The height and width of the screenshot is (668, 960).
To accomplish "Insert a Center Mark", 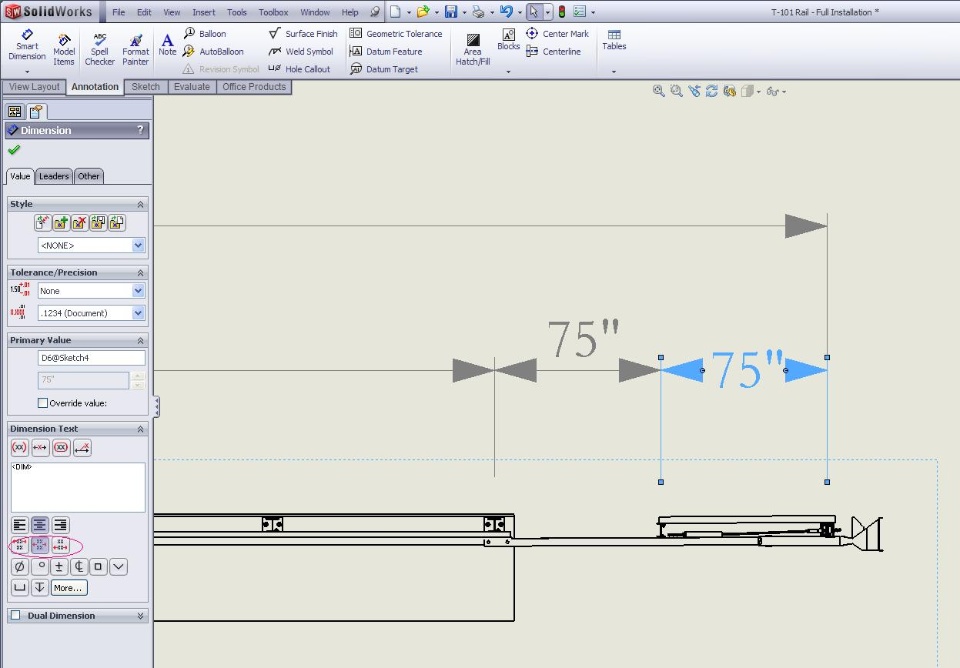I will pos(557,34).
